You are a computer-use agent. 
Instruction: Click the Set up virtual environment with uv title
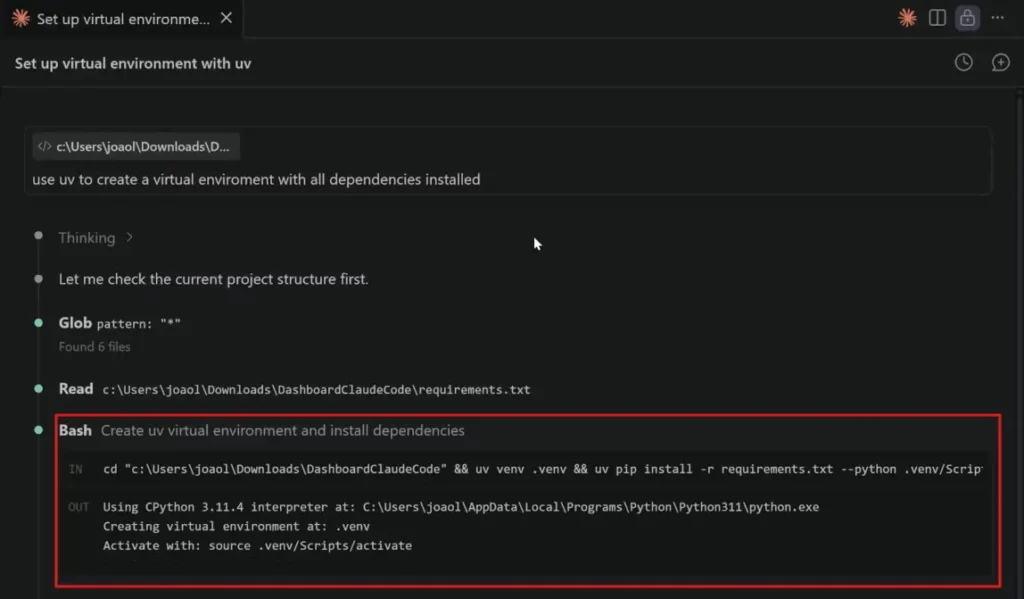(133, 63)
